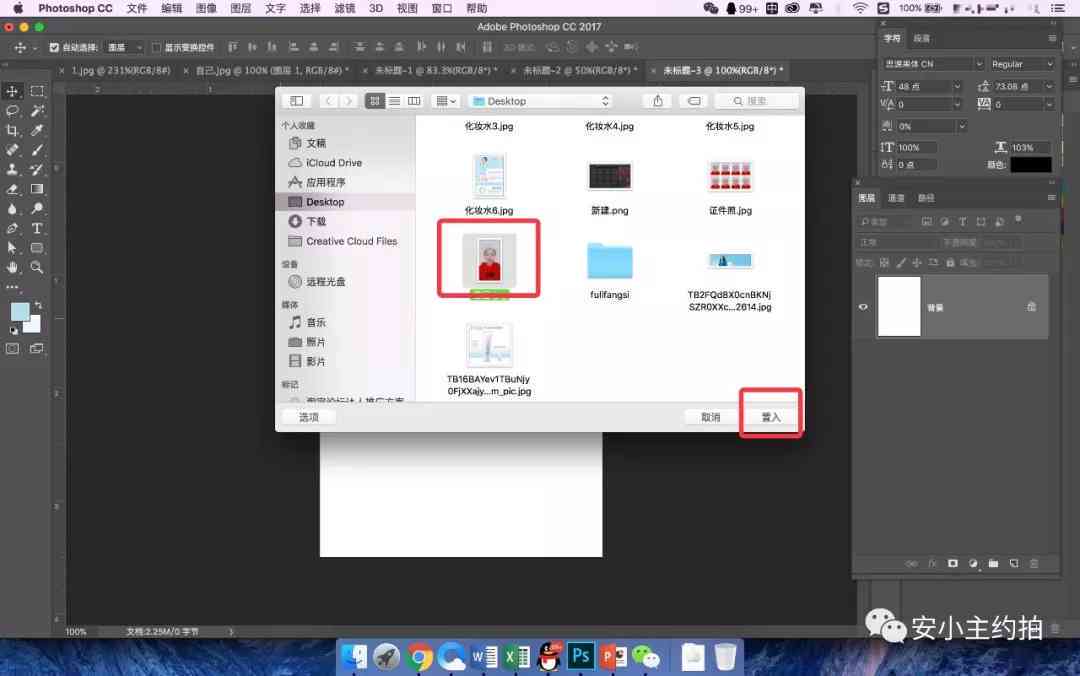Click the background color swatch
Image resolution: width=1080 pixels, height=676 pixels.
click(x=34, y=325)
